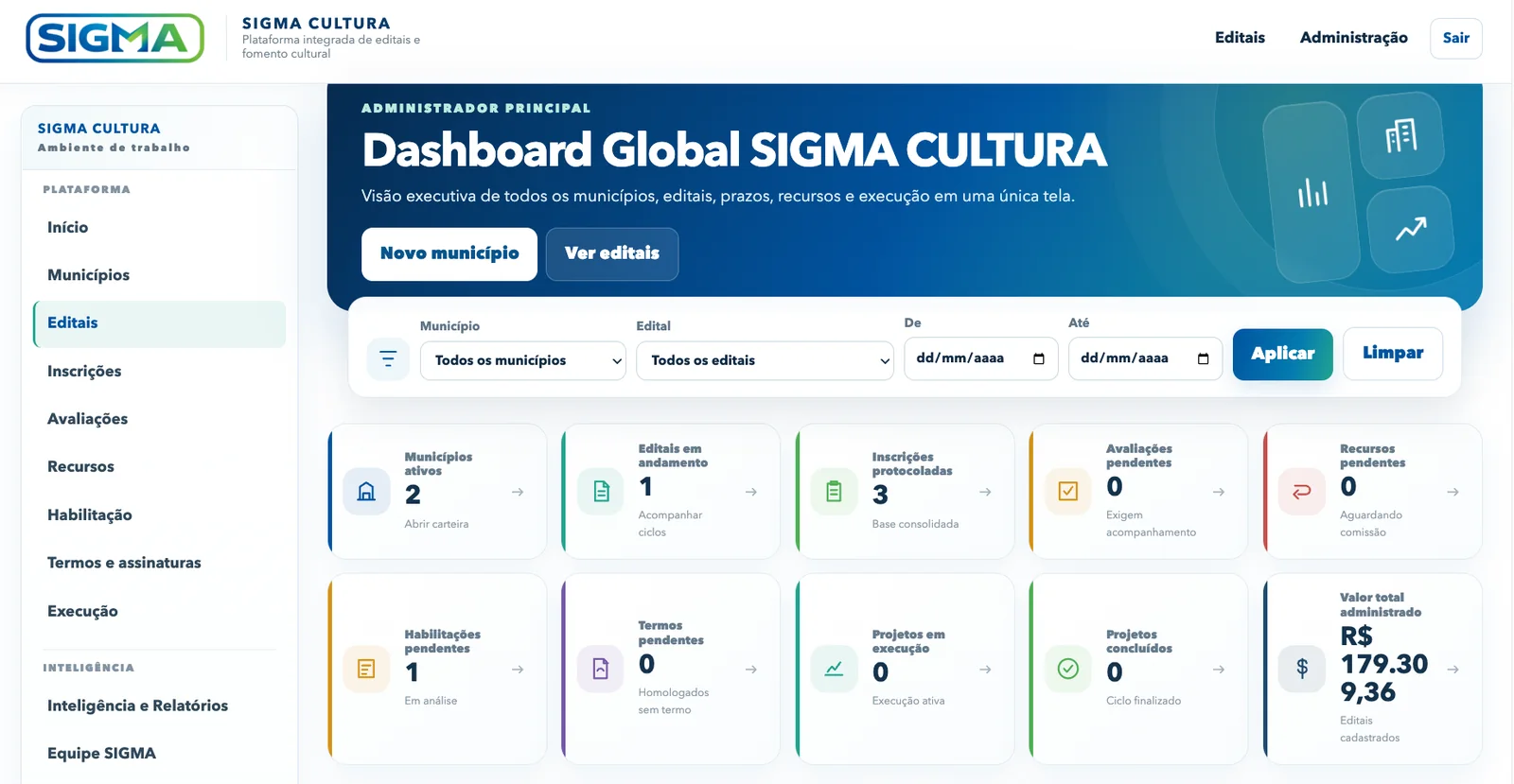Open Inteligência e Relatórios in the sidebar
The width and height of the screenshot is (1514, 784).
pyautogui.click(x=159, y=706)
